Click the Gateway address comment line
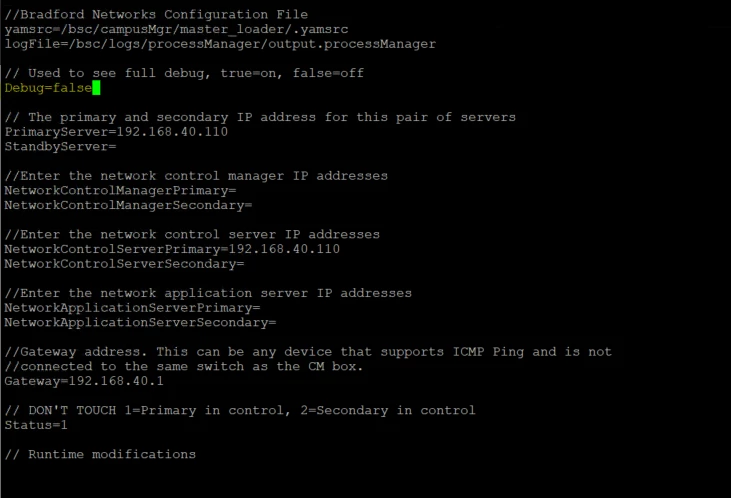Screen dimensions: 731x498 308,352
